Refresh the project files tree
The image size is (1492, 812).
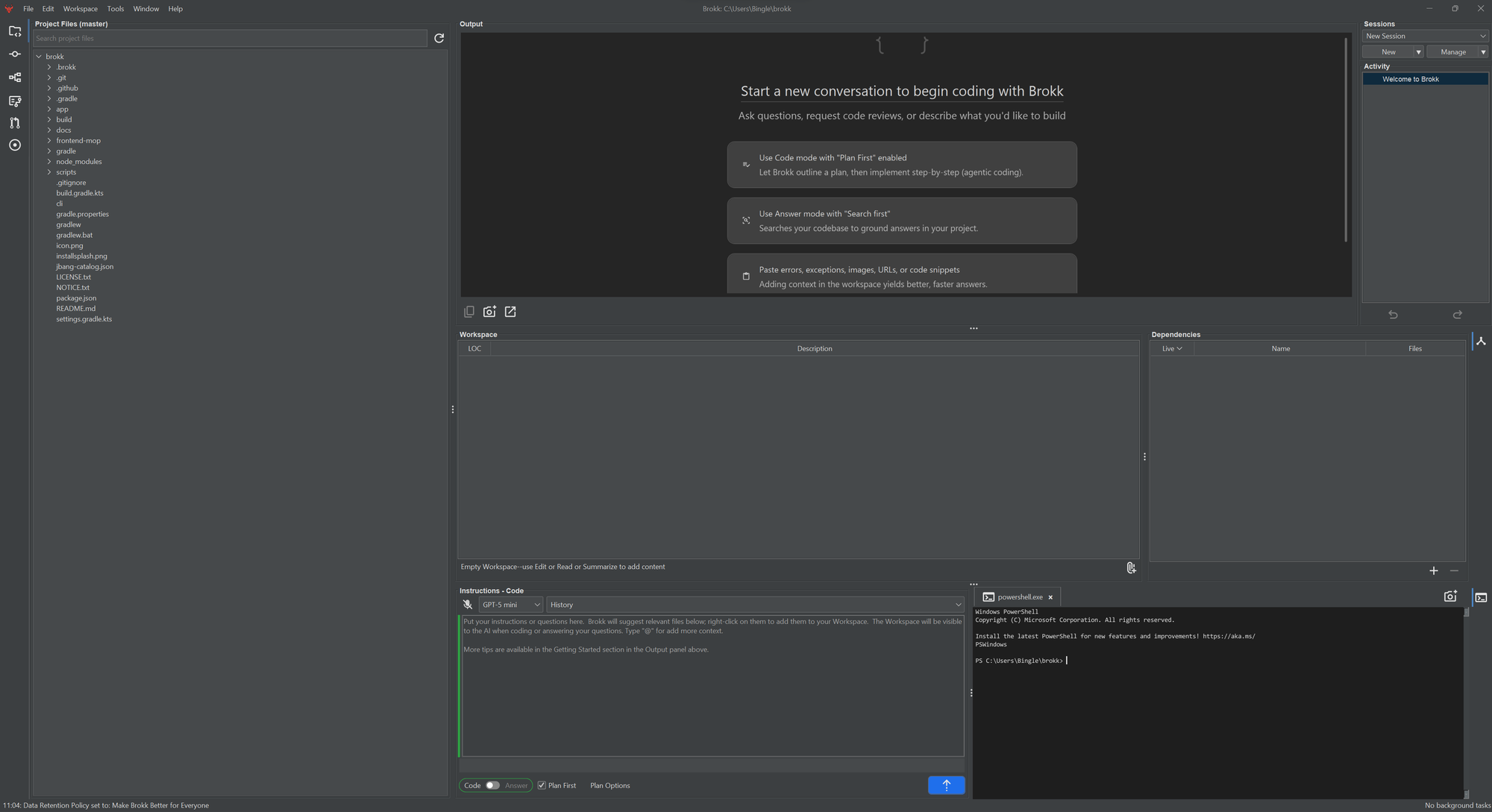[x=439, y=38]
